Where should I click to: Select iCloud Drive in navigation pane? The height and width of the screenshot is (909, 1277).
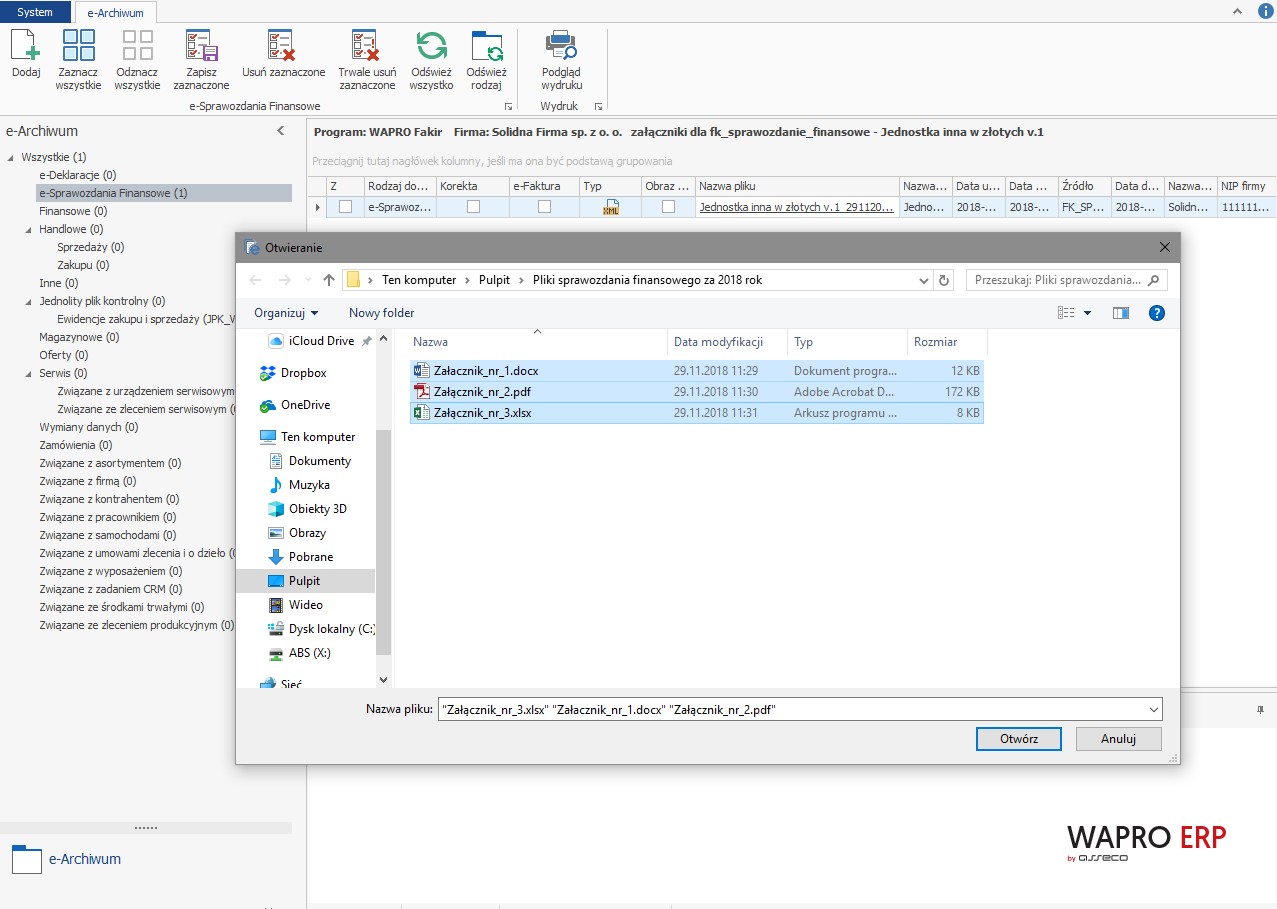pyautogui.click(x=321, y=341)
